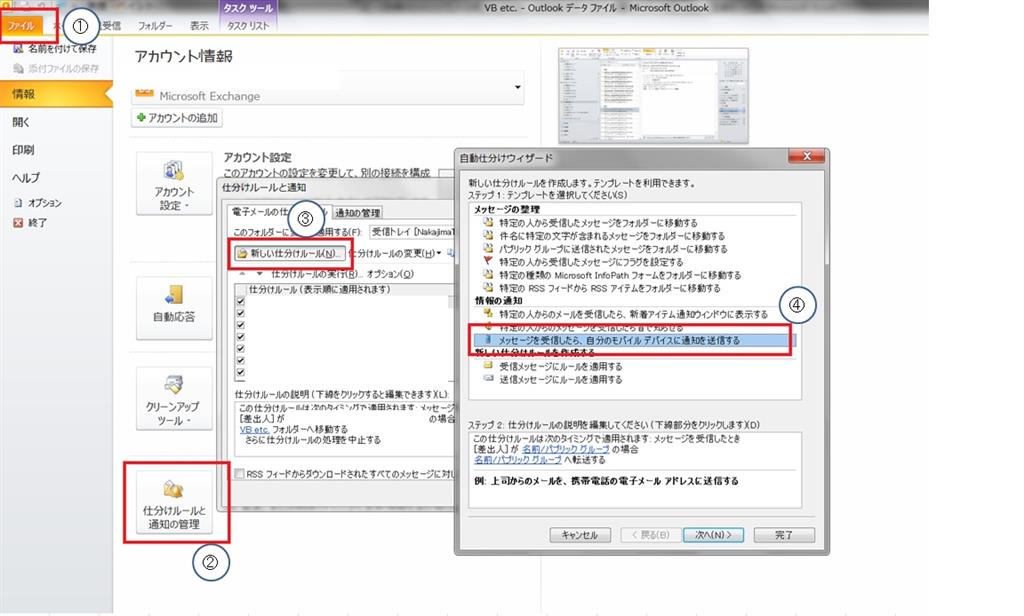Click the Outlook window preview thumbnail
The width and height of the screenshot is (1024, 616).
(653, 95)
